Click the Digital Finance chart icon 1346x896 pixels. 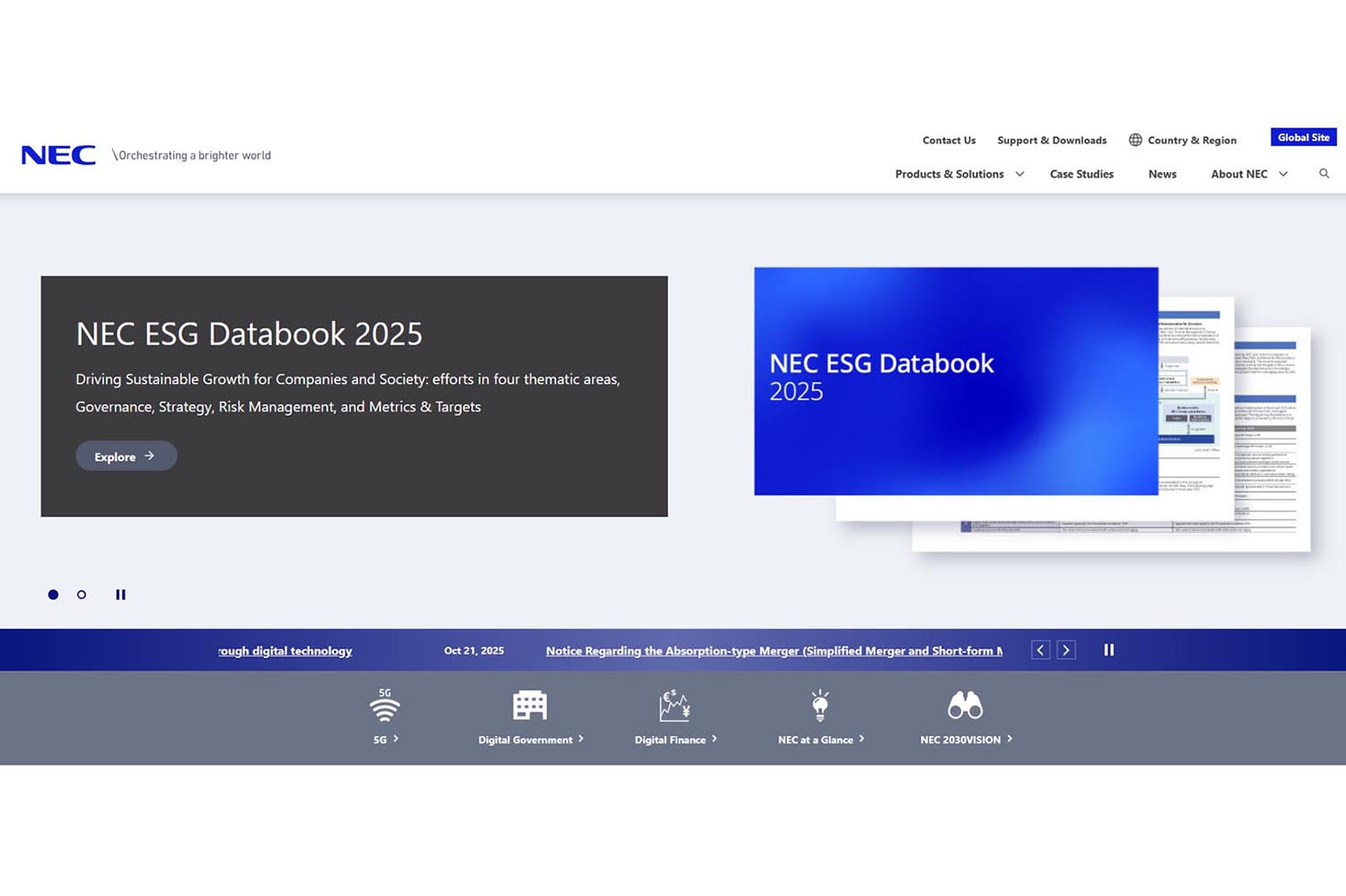tap(675, 706)
